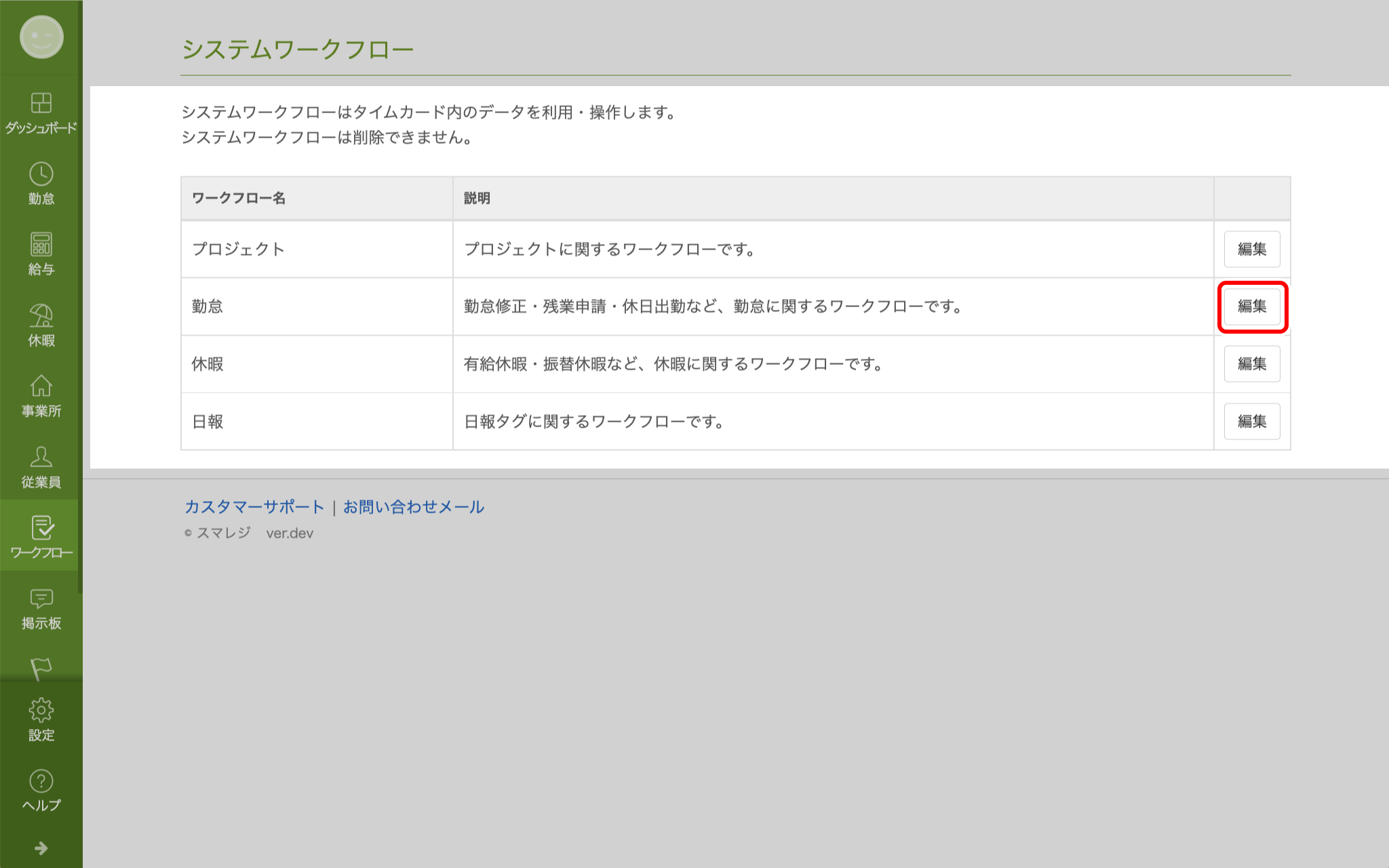Edit the 勤怠 workflow row
This screenshot has height=868, width=1389.
[1251, 307]
